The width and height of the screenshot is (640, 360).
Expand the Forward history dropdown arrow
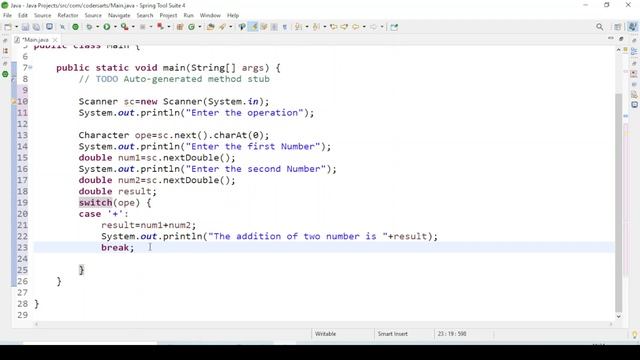(x=382, y=27)
